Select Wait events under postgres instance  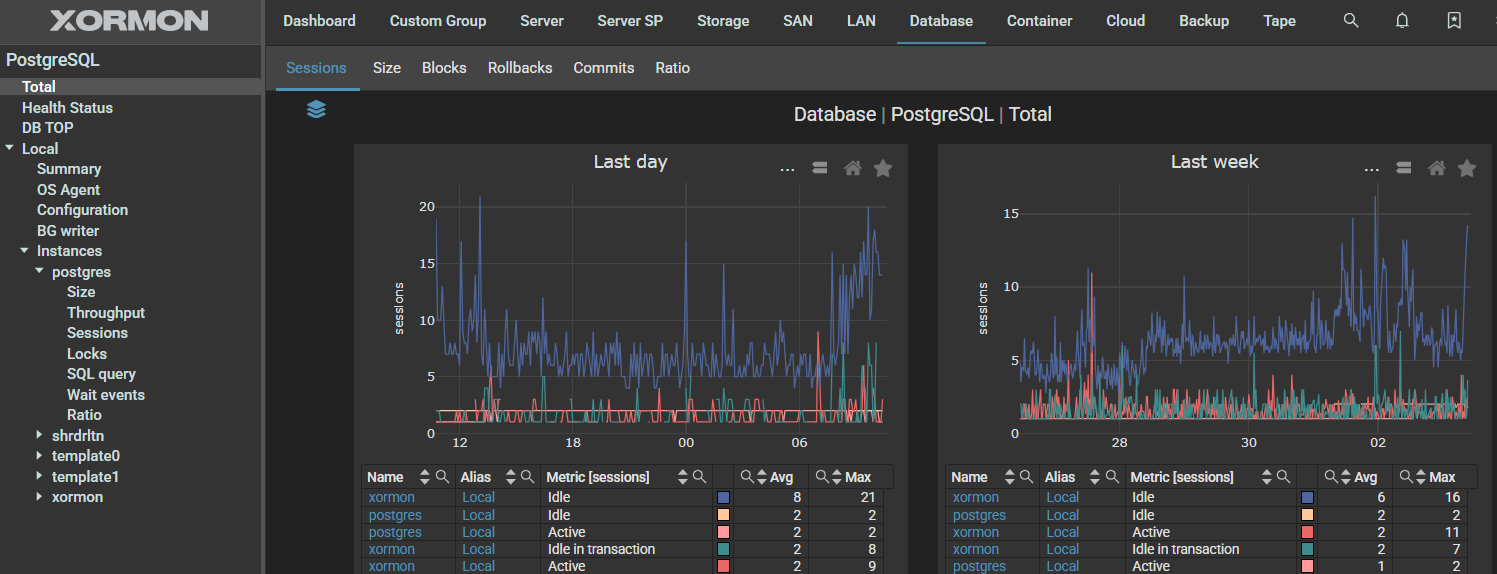[x=105, y=394]
